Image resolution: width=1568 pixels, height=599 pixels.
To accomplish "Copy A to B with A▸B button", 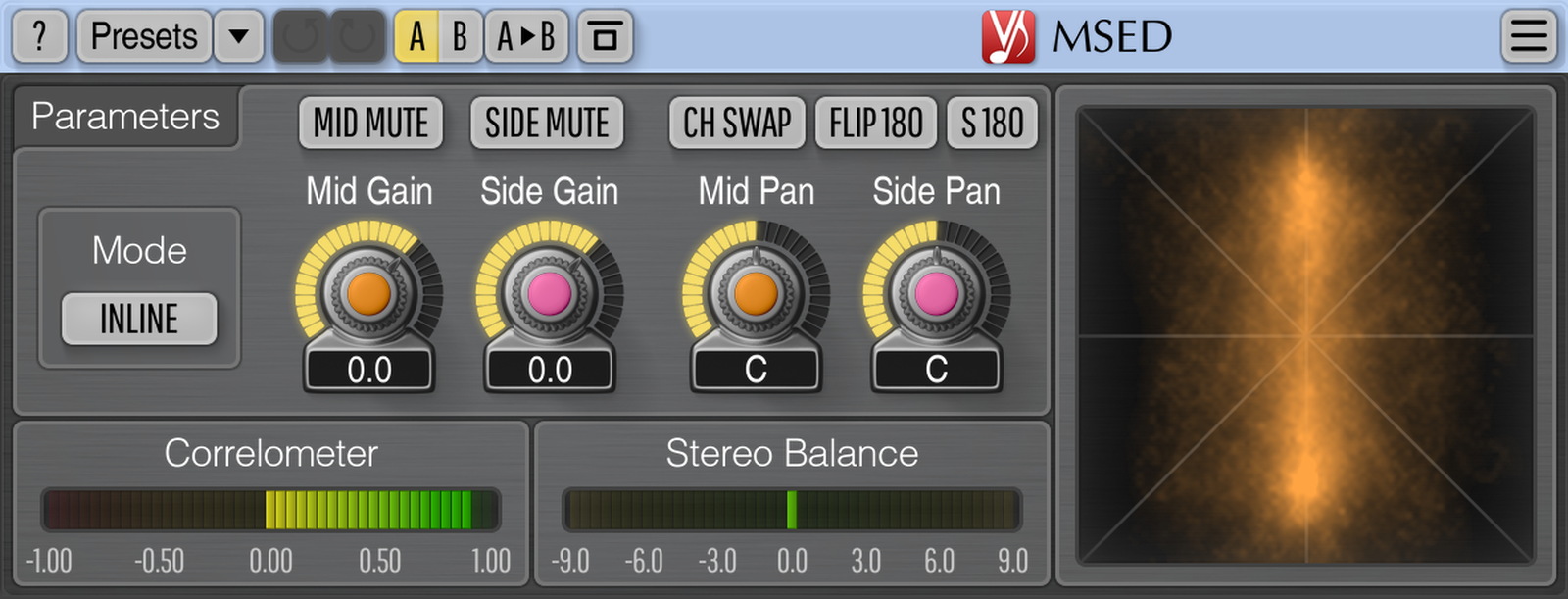I will 526,37.
